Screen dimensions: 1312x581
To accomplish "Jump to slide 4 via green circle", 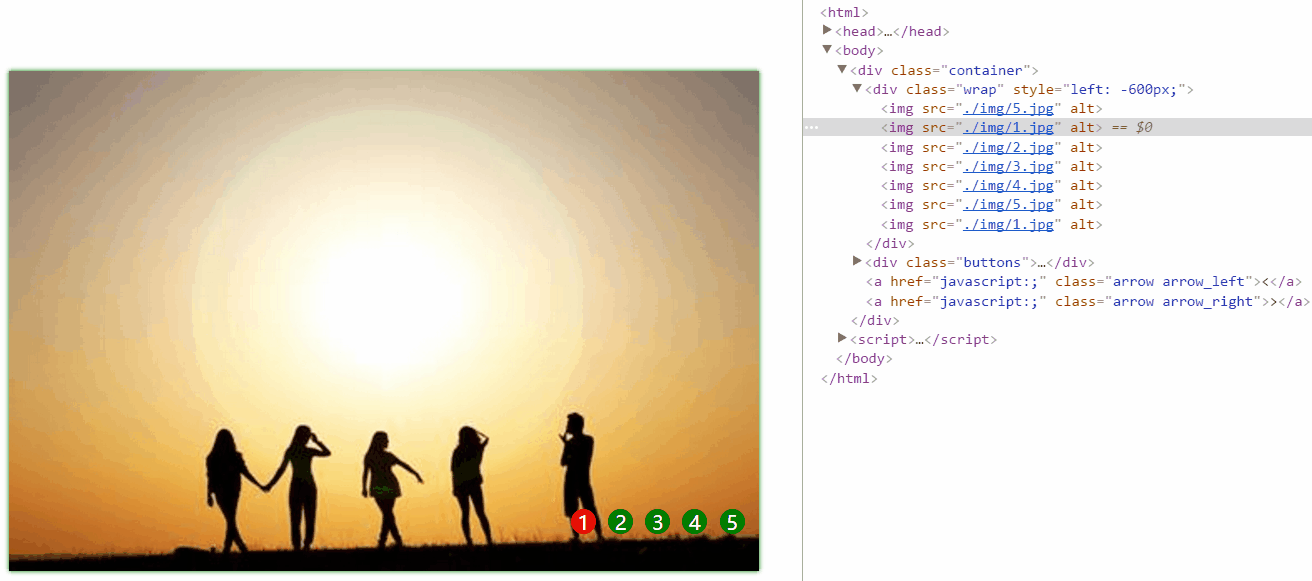I will coord(695,522).
